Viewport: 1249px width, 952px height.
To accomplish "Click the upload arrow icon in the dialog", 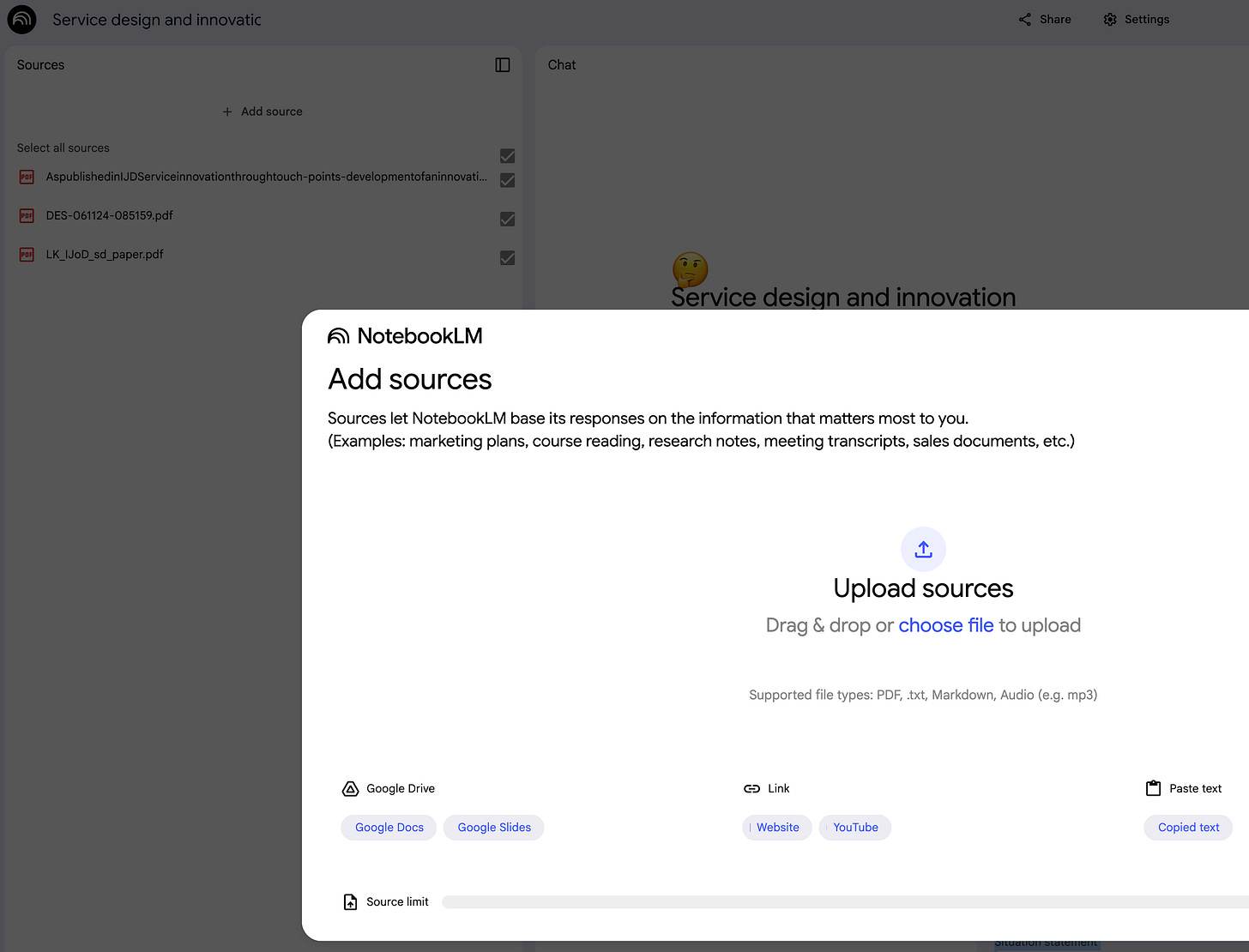I will tap(923, 549).
